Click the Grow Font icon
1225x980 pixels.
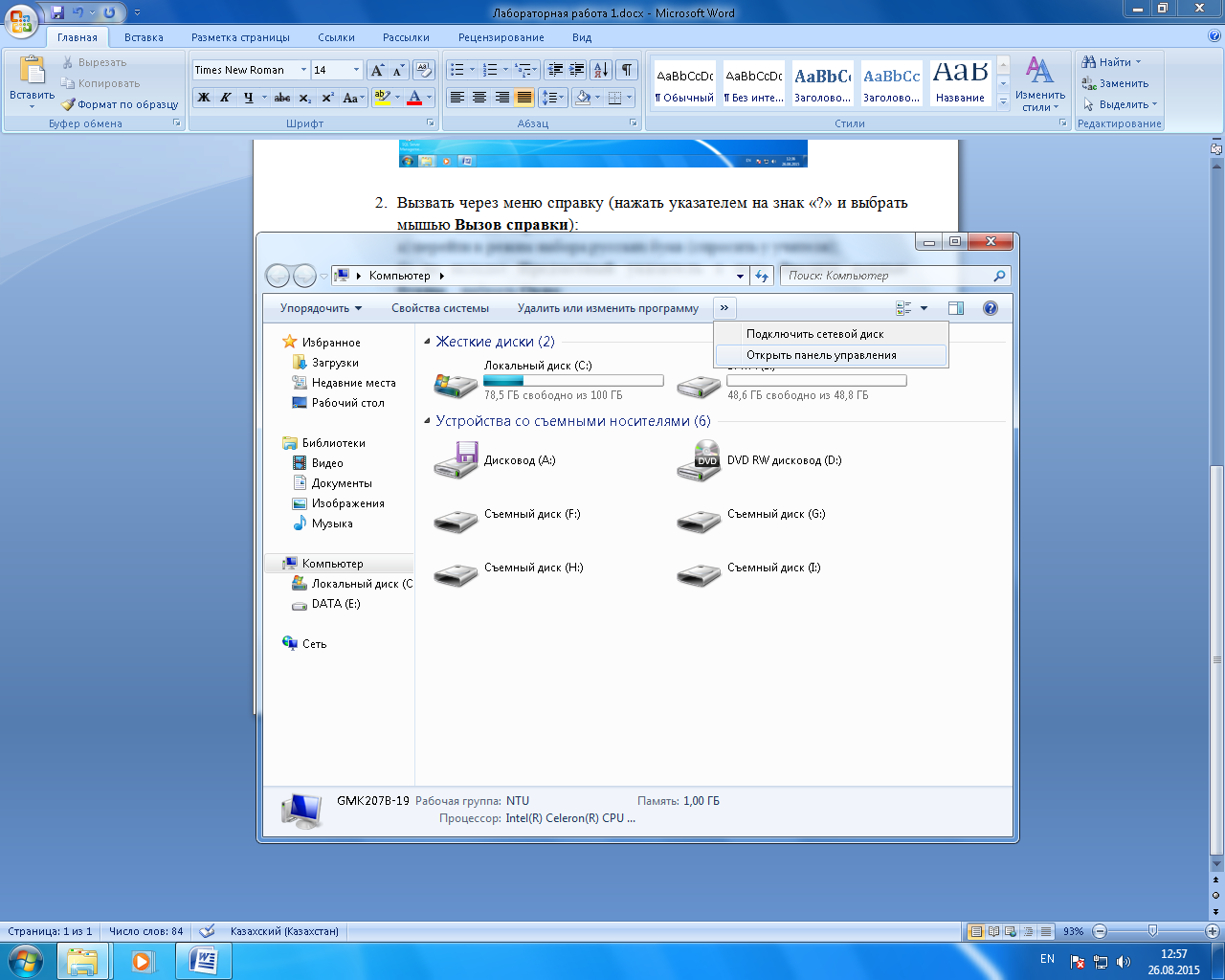[x=377, y=70]
